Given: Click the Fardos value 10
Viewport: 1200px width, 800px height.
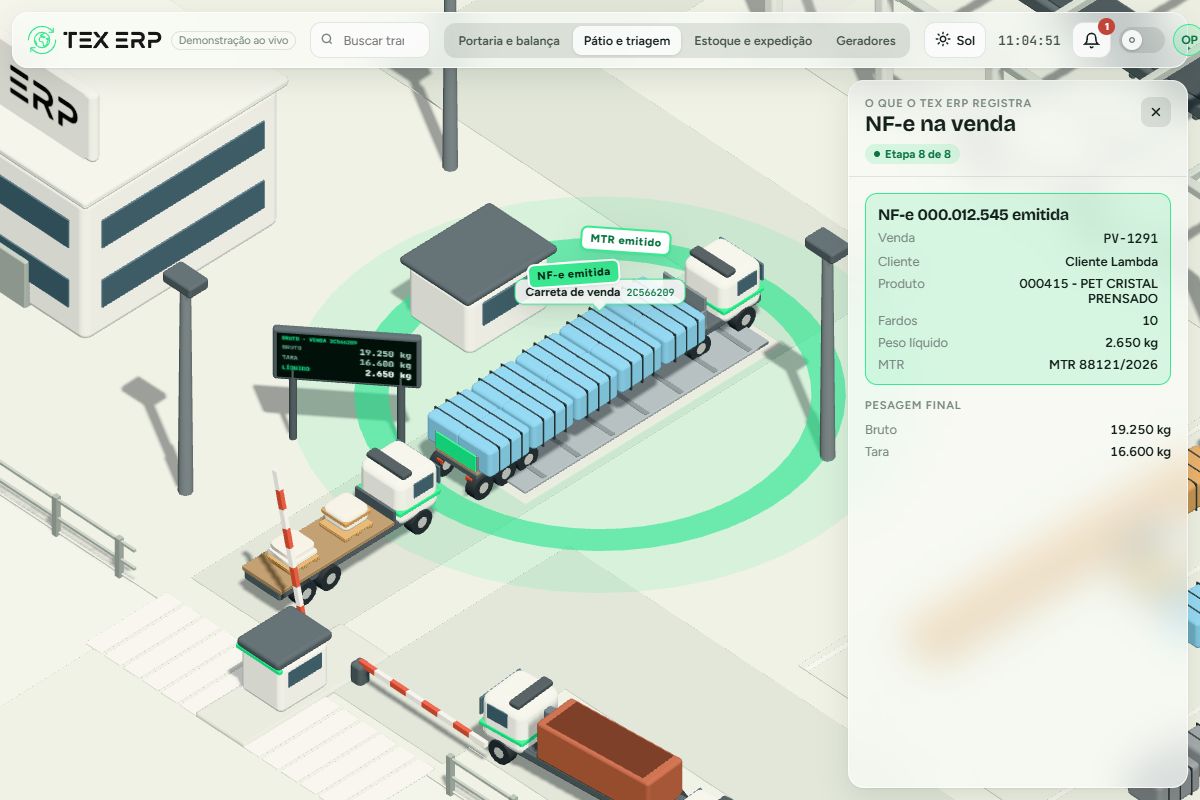Looking at the screenshot, I should coord(1150,321).
